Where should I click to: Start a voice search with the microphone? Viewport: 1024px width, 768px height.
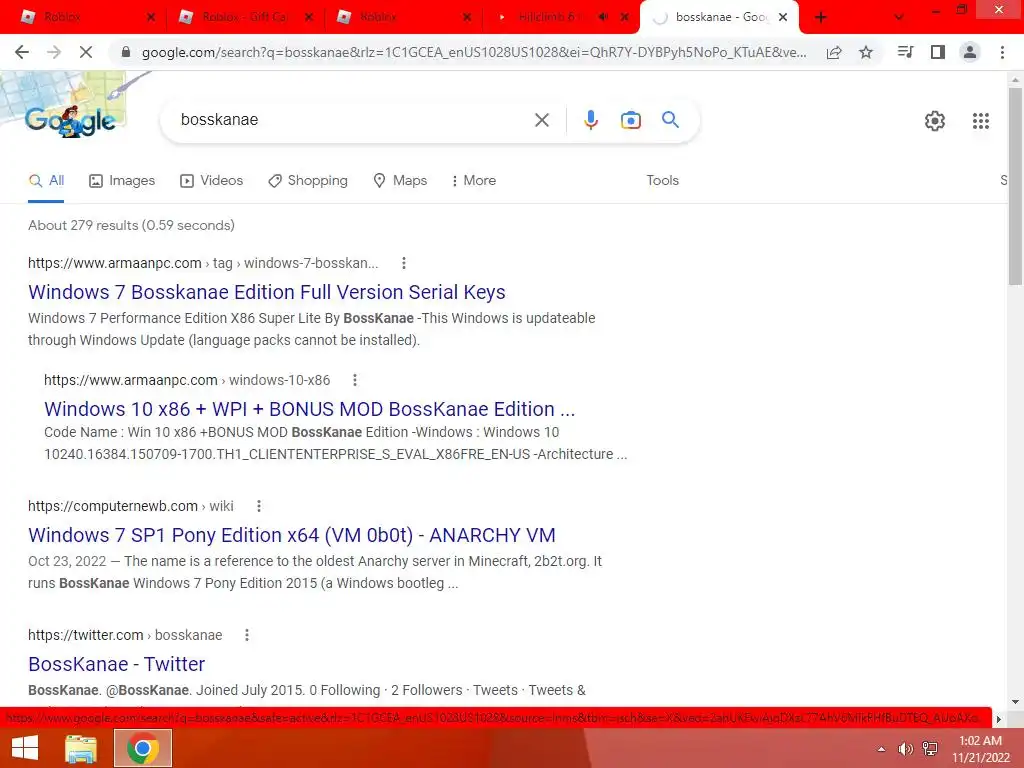coord(590,120)
